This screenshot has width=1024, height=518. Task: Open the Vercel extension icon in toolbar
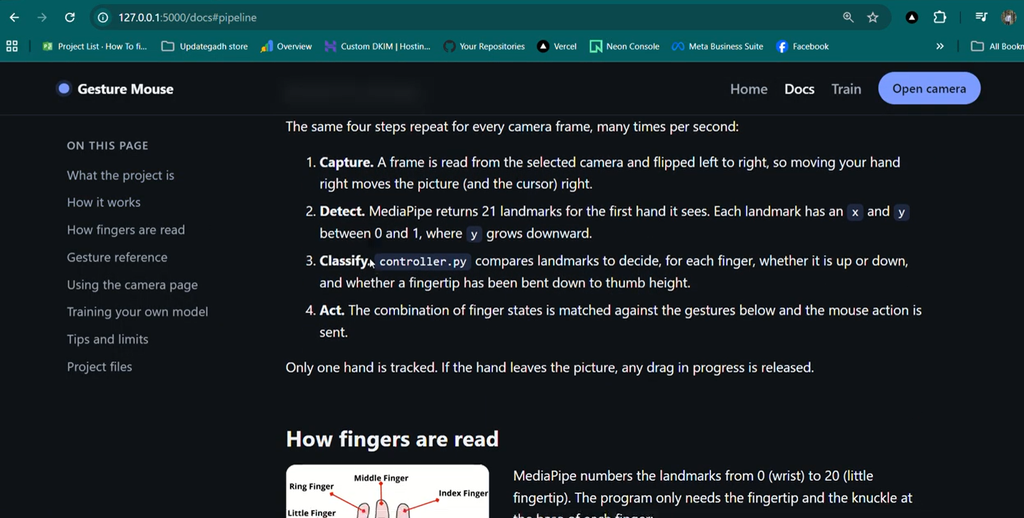coord(912,18)
